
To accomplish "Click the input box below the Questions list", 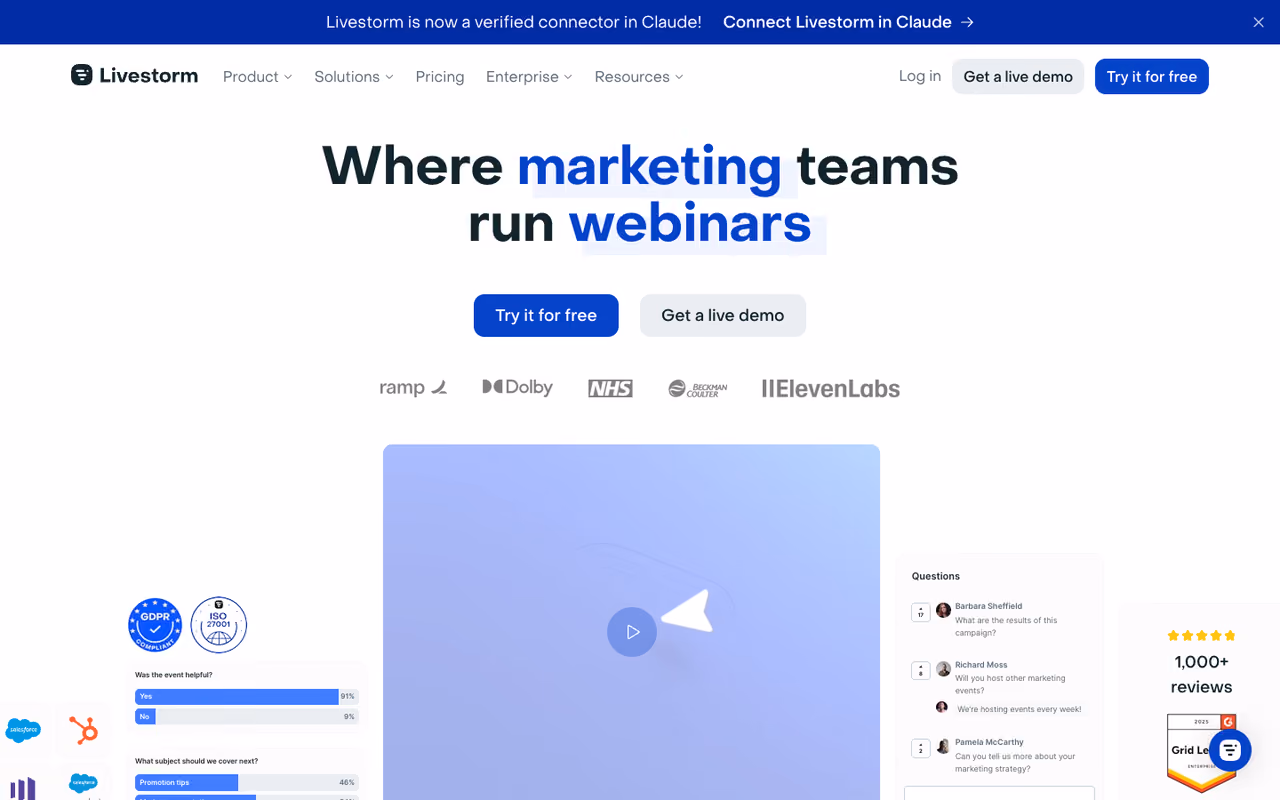I will (x=999, y=793).
